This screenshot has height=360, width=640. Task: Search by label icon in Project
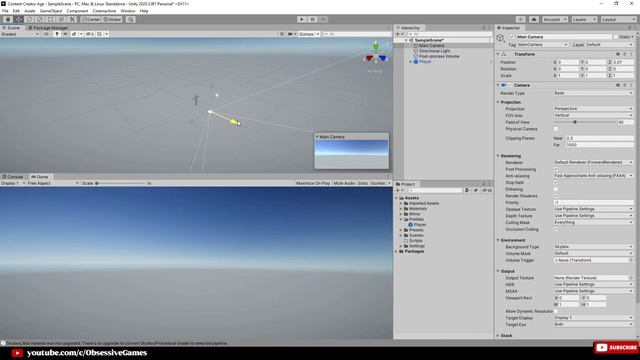(x=476, y=190)
